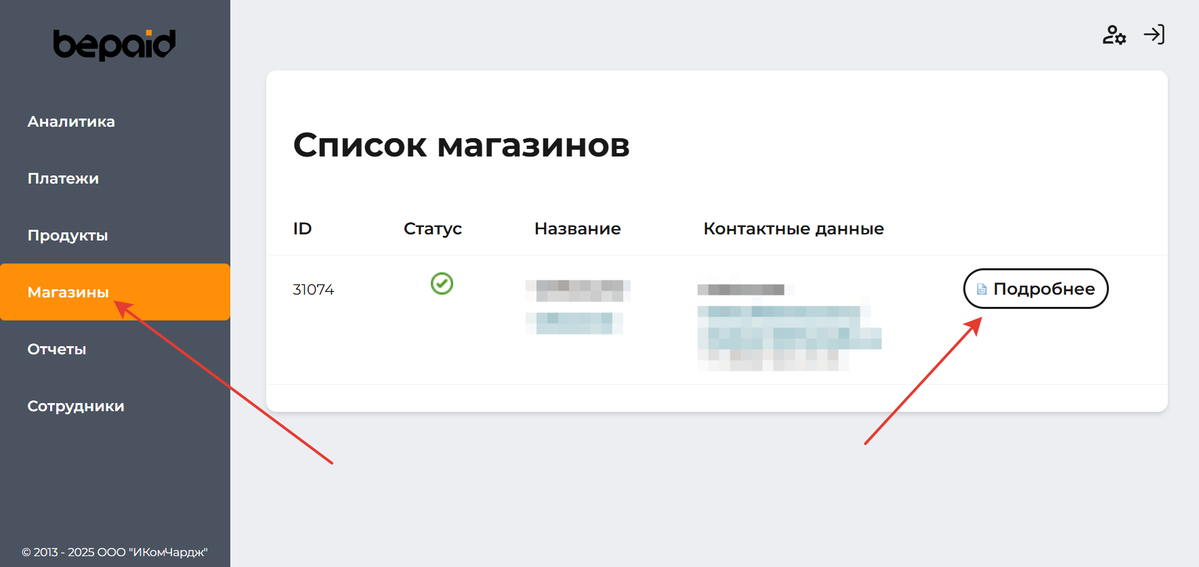Viewport: 1199px width, 567px height.
Task: Click the Подробнее button for shop 31074
Action: click(x=1035, y=289)
